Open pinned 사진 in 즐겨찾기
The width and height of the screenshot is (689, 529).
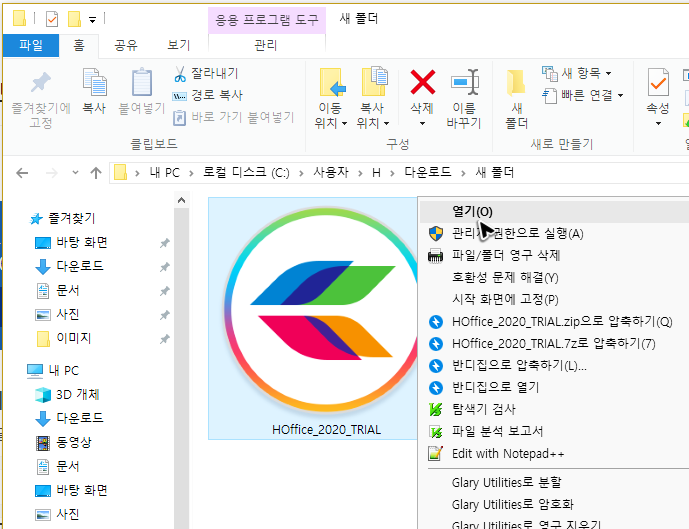tap(68, 315)
